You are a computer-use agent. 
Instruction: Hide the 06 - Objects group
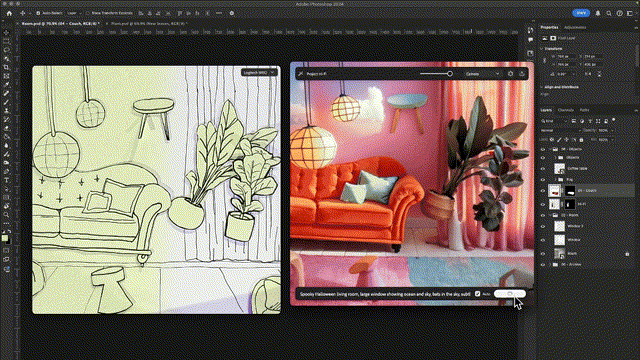(543, 149)
